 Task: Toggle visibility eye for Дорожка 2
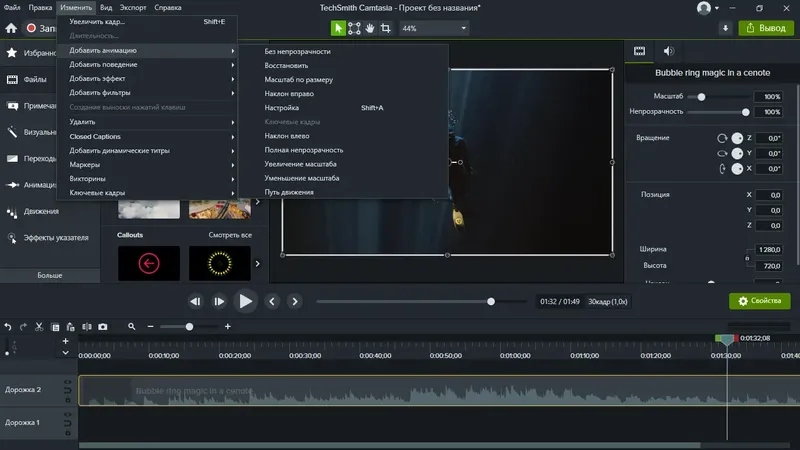(x=67, y=383)
